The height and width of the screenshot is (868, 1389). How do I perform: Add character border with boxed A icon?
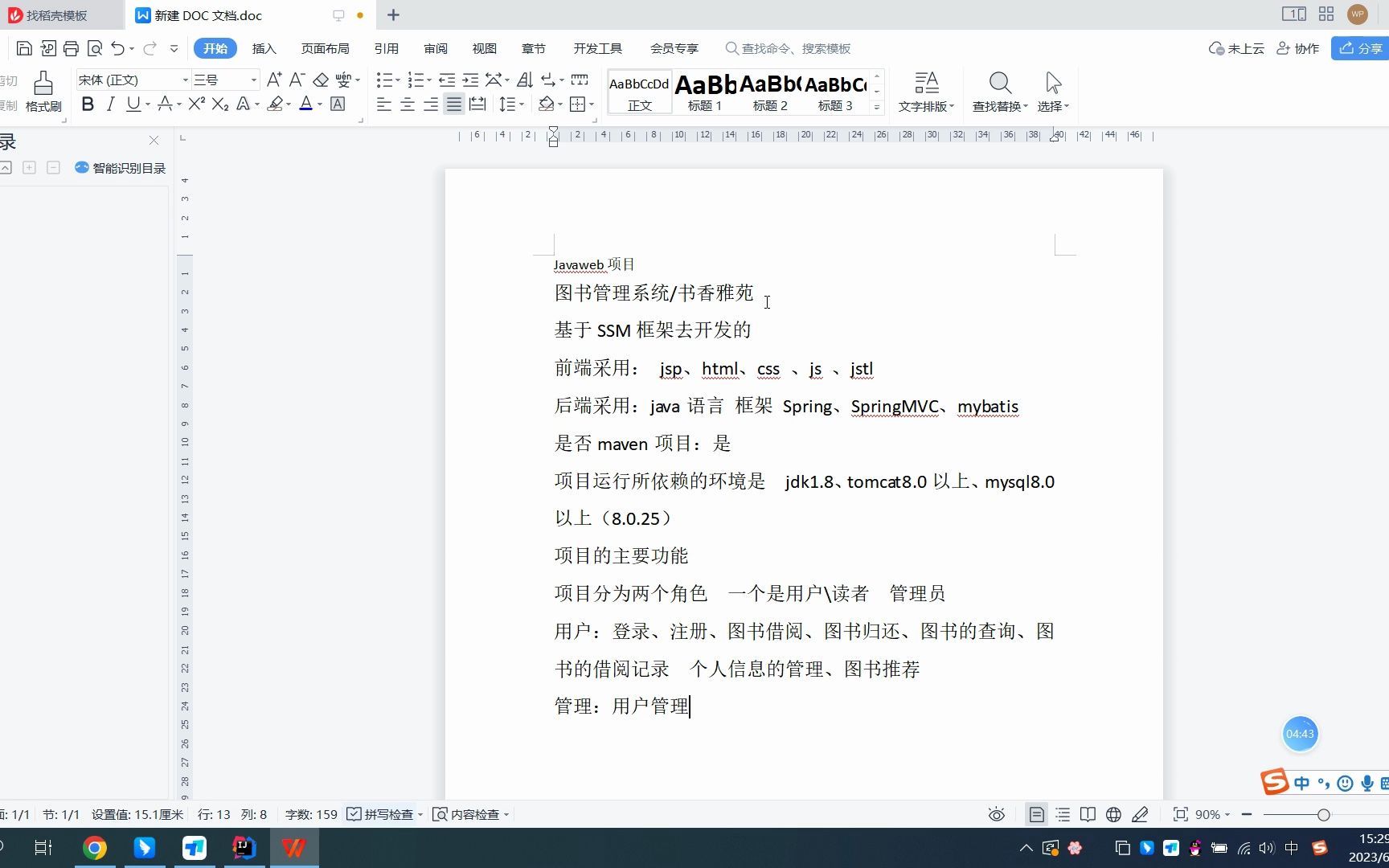coord(338,104)
